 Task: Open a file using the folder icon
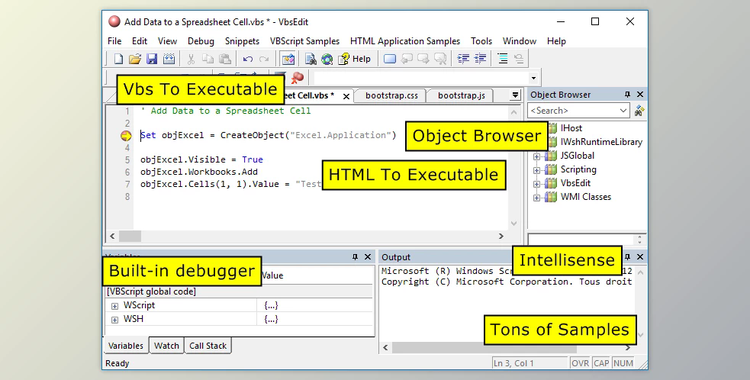(x=135, y=59)
